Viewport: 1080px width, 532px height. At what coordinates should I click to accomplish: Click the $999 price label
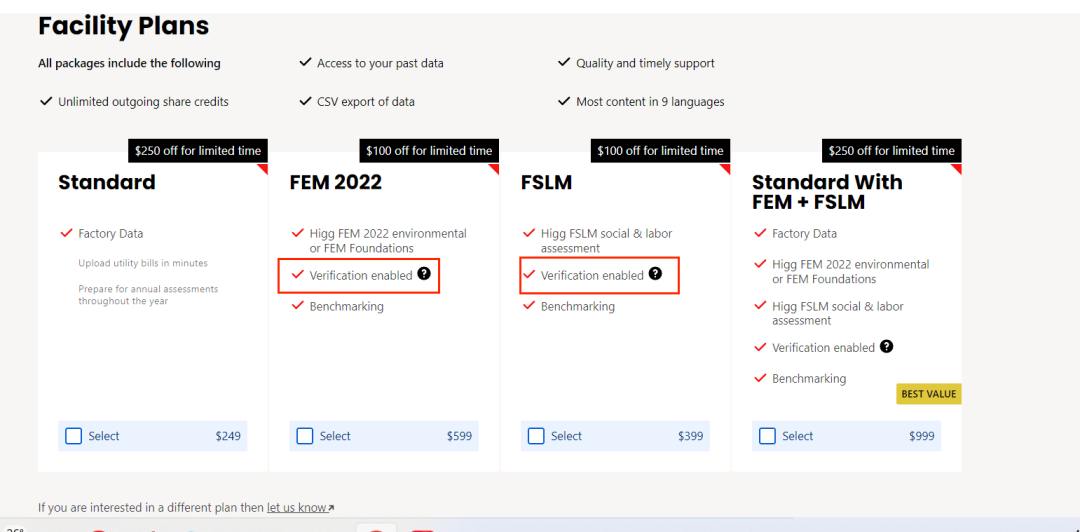pyautogui.click(x=924, y=436)
